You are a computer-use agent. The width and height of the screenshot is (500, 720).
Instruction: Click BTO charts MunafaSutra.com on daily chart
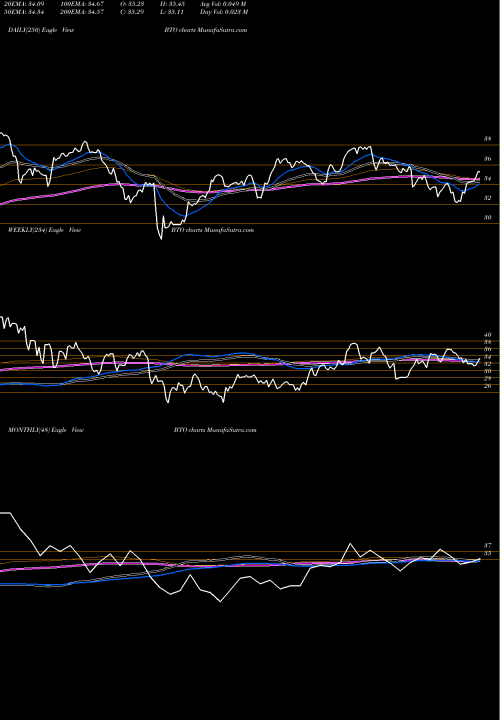(206, 30)
